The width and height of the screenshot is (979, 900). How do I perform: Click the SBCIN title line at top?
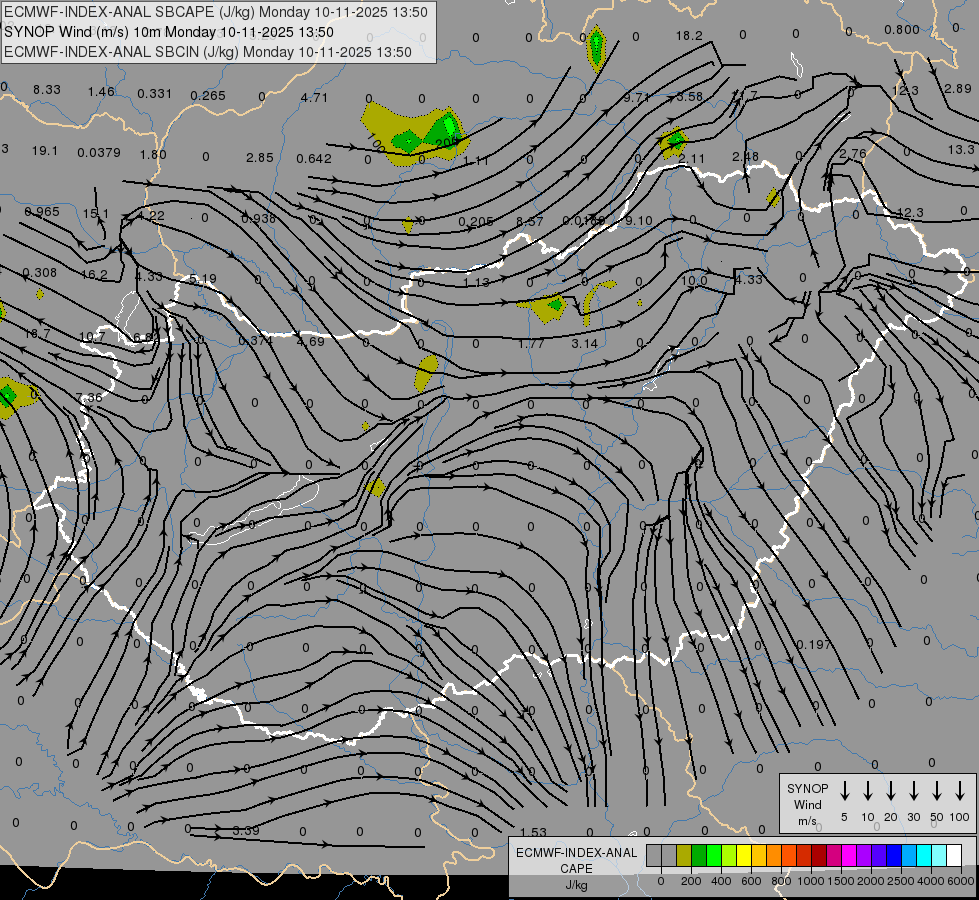tap(208, 52)
